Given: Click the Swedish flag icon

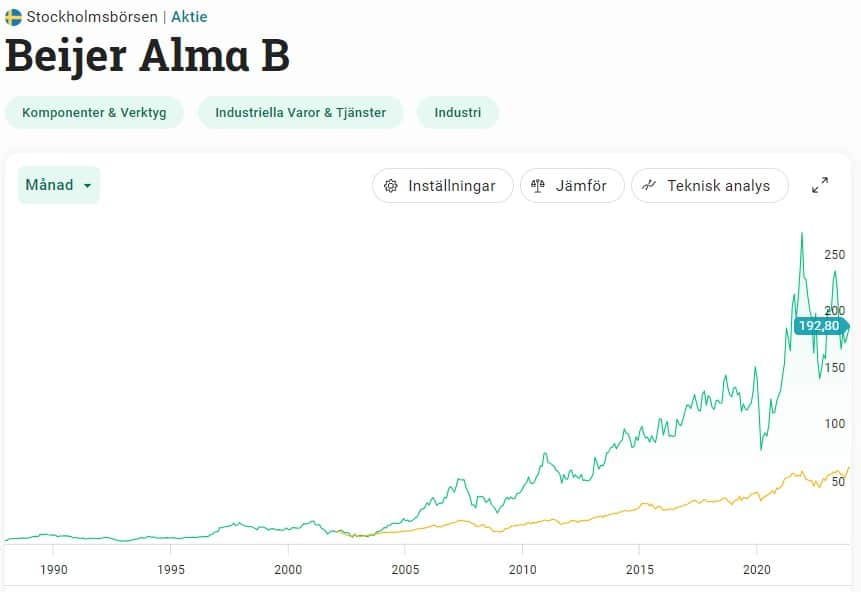Looking at the screenshot, I should (x=14, y=17).
